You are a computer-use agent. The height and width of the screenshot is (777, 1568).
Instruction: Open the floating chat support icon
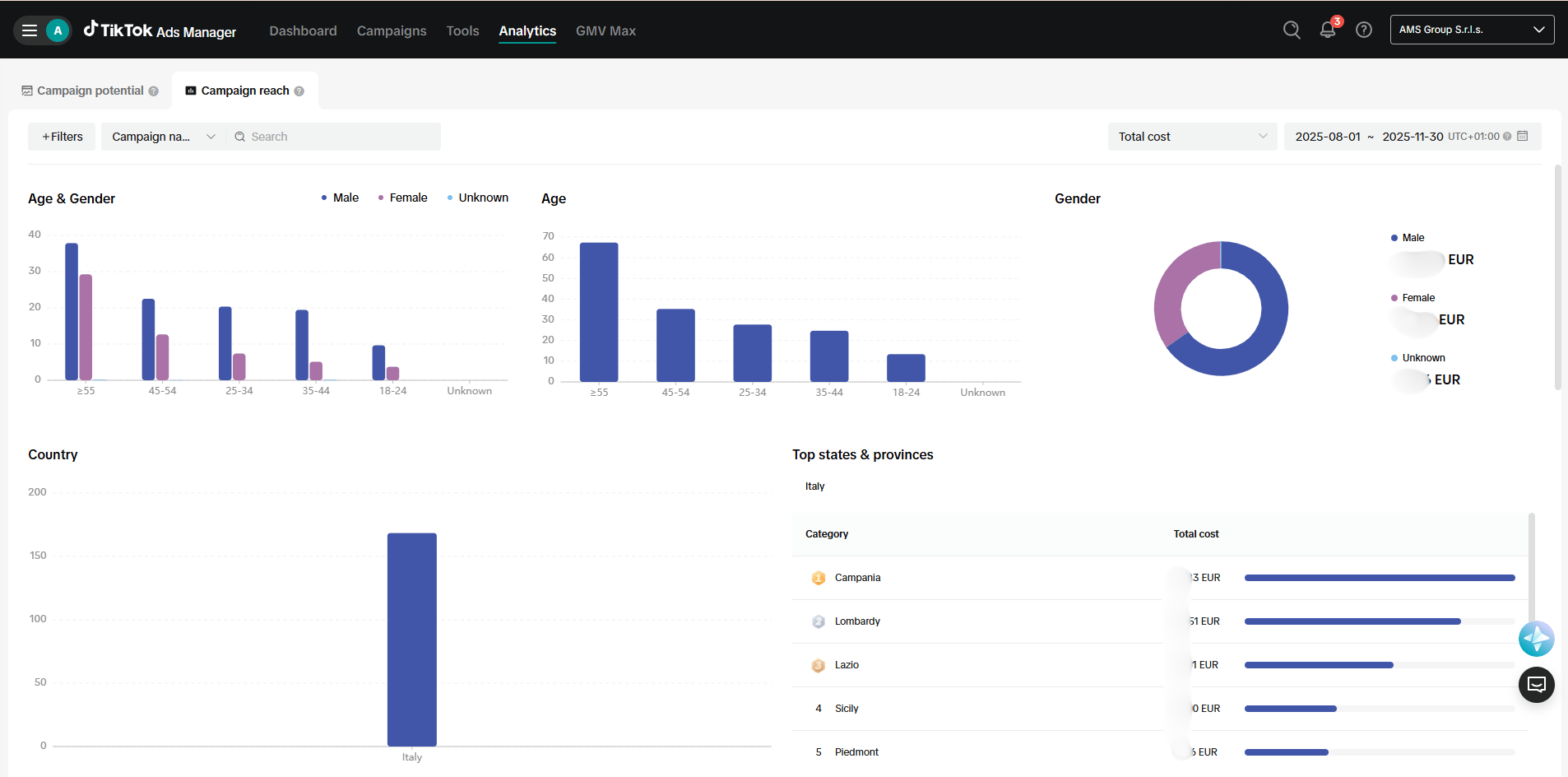tap(1536, 684)
